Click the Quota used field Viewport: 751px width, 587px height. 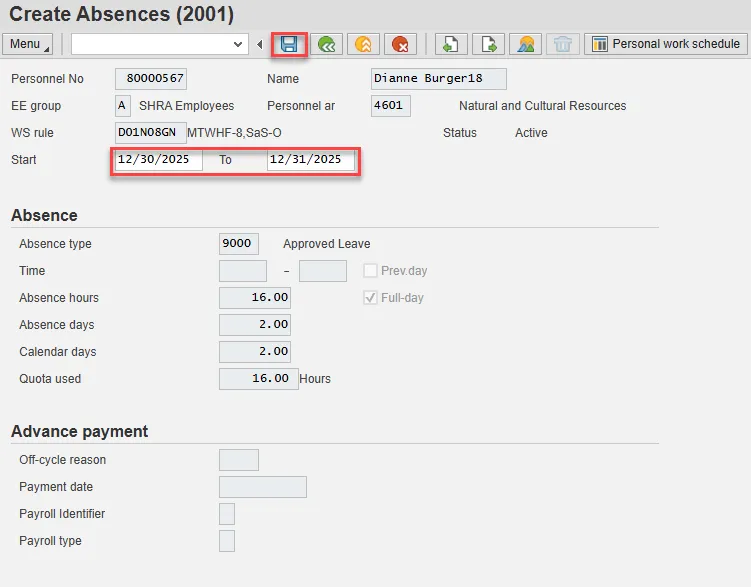coord(259,379)
